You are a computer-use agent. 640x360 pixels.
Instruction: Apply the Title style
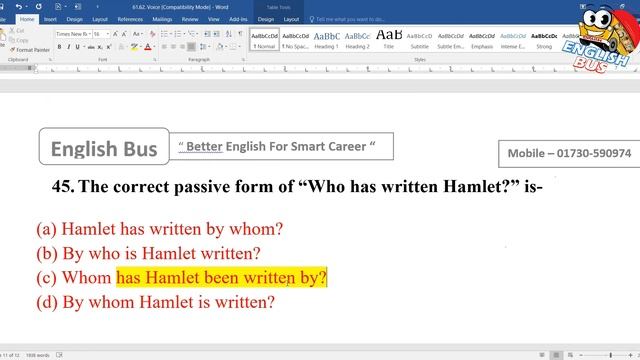click(x=389, y=40)
